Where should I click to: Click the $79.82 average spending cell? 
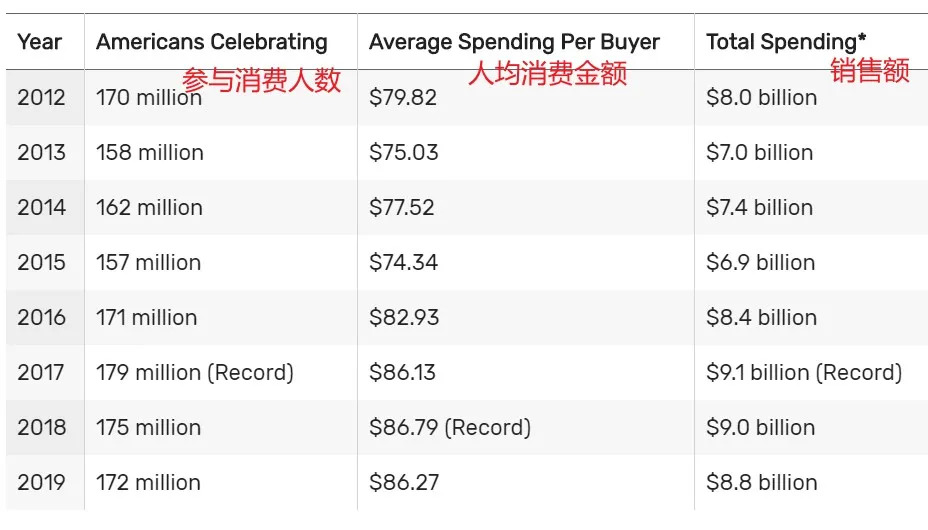tap(403, 98)
